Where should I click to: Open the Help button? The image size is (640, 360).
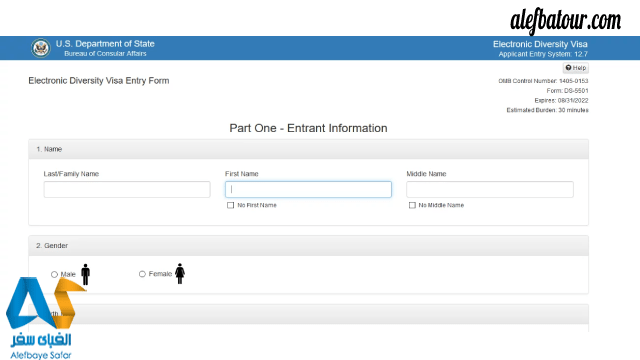point(576,68)
